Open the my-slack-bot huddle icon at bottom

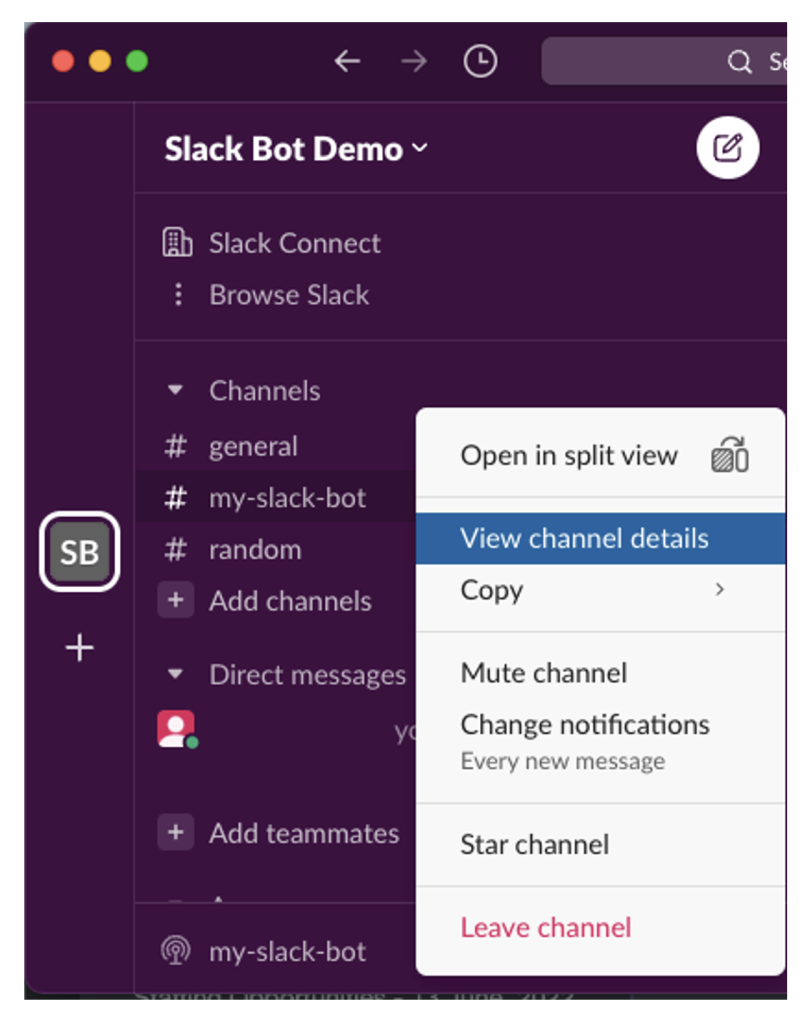(x=176, y=951)
